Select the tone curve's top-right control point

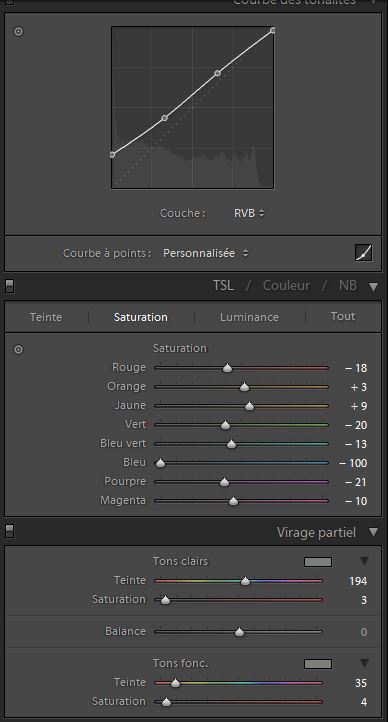coord(273,30)
